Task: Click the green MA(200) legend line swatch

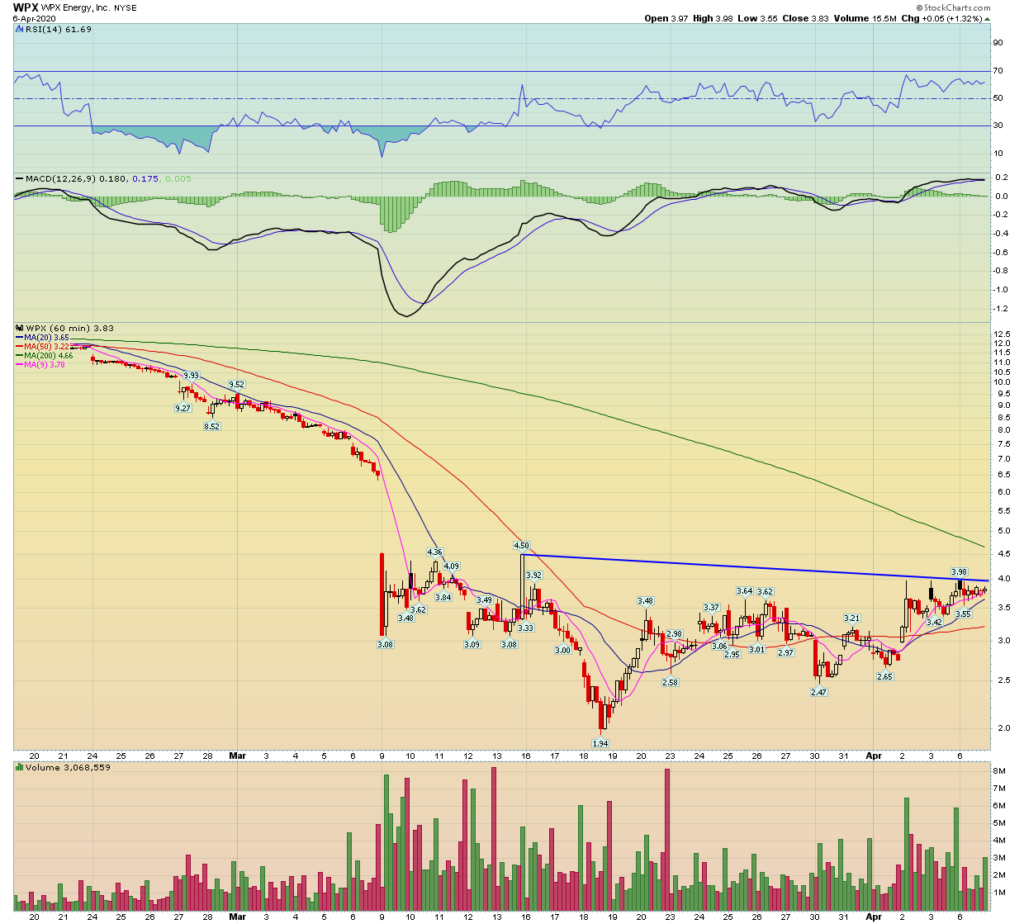Action: [x=20, y=355]
